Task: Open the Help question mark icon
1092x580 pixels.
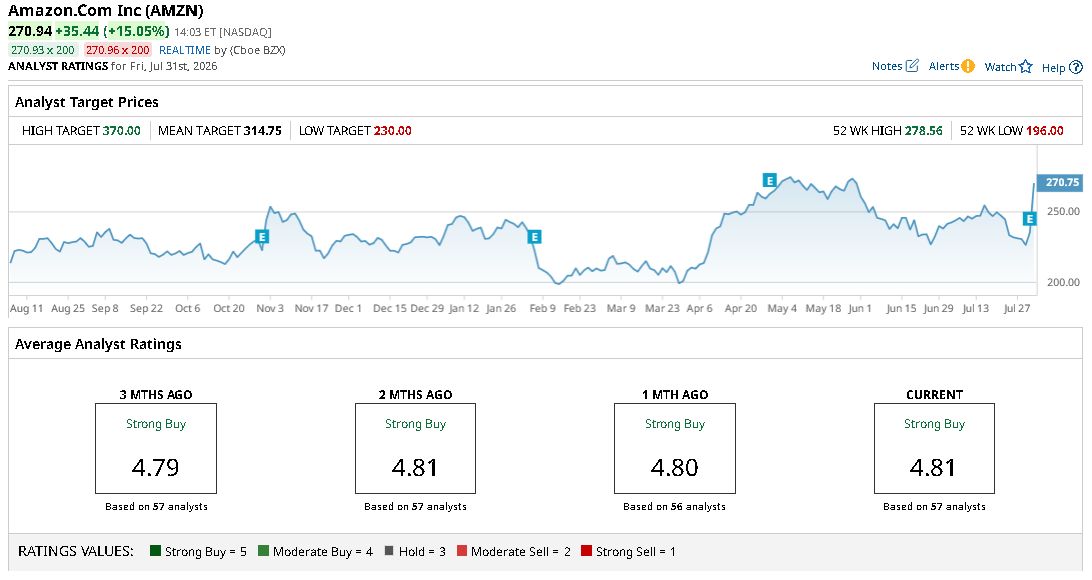Action: pos(1076,68)
